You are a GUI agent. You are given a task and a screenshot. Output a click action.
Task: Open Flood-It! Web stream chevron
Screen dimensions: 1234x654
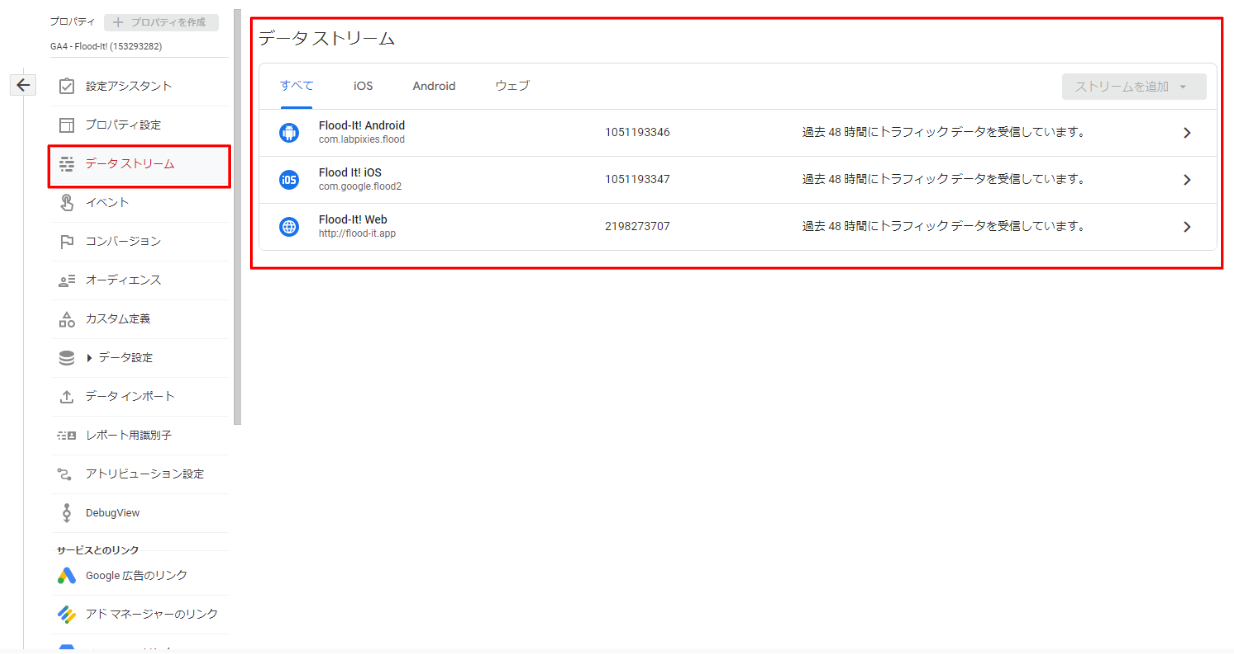[1187, 227]
